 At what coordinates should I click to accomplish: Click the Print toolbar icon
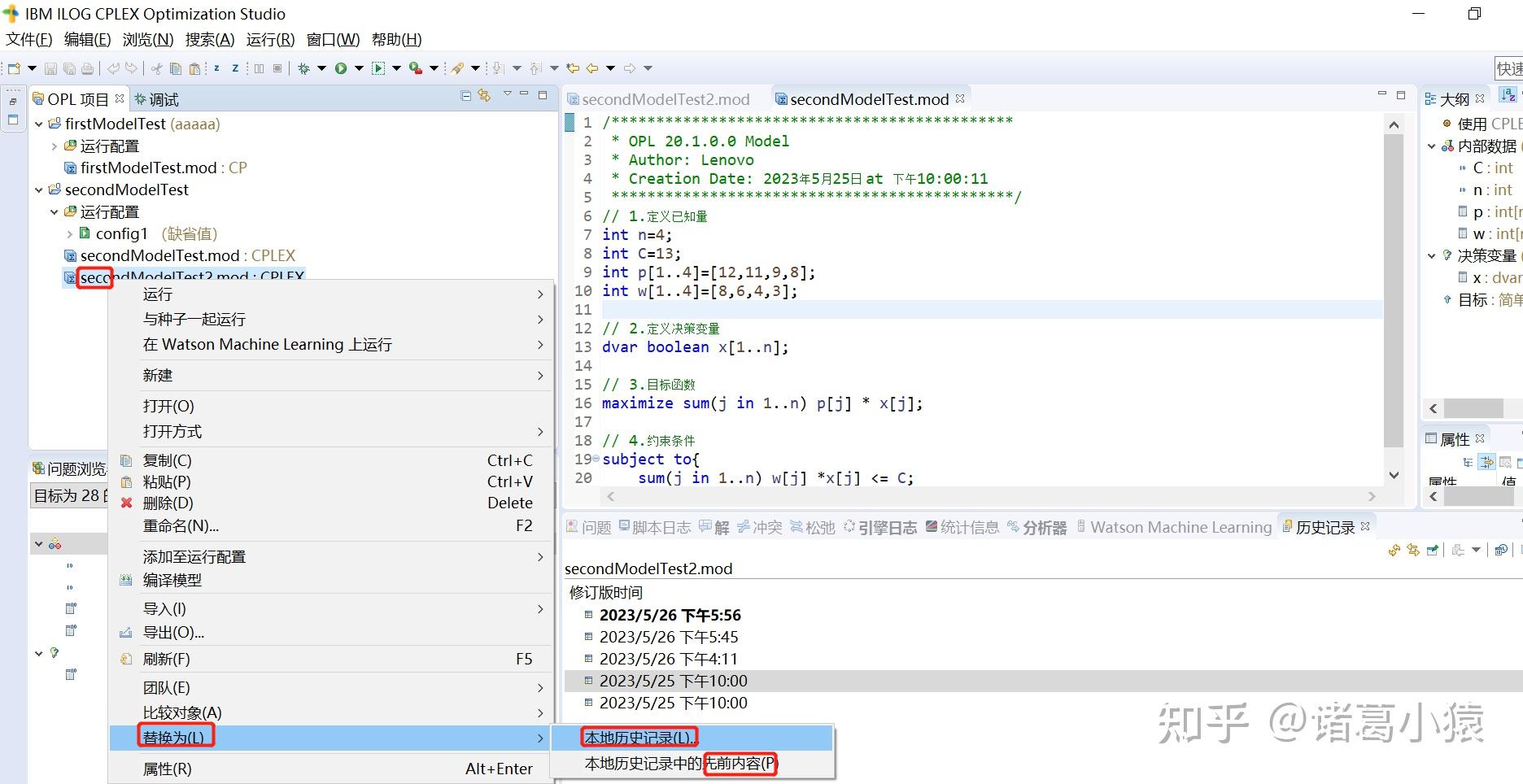[87, 68]
